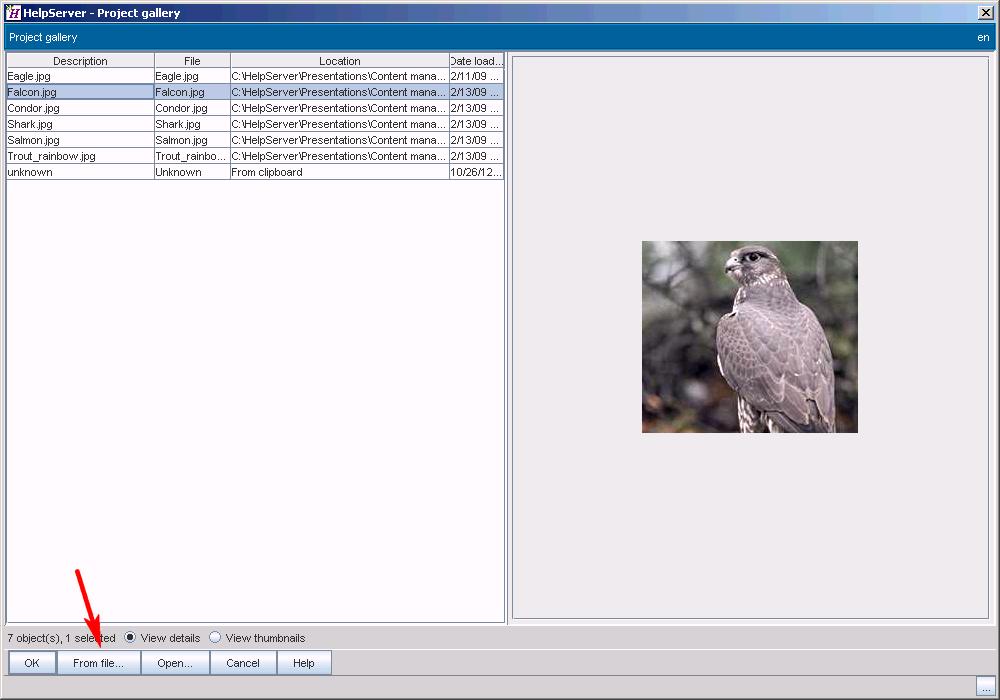The width and height of the screenshot is (1000, 700).
Task: Select the Falcon.jpg description cell
Action: point(80,92)
